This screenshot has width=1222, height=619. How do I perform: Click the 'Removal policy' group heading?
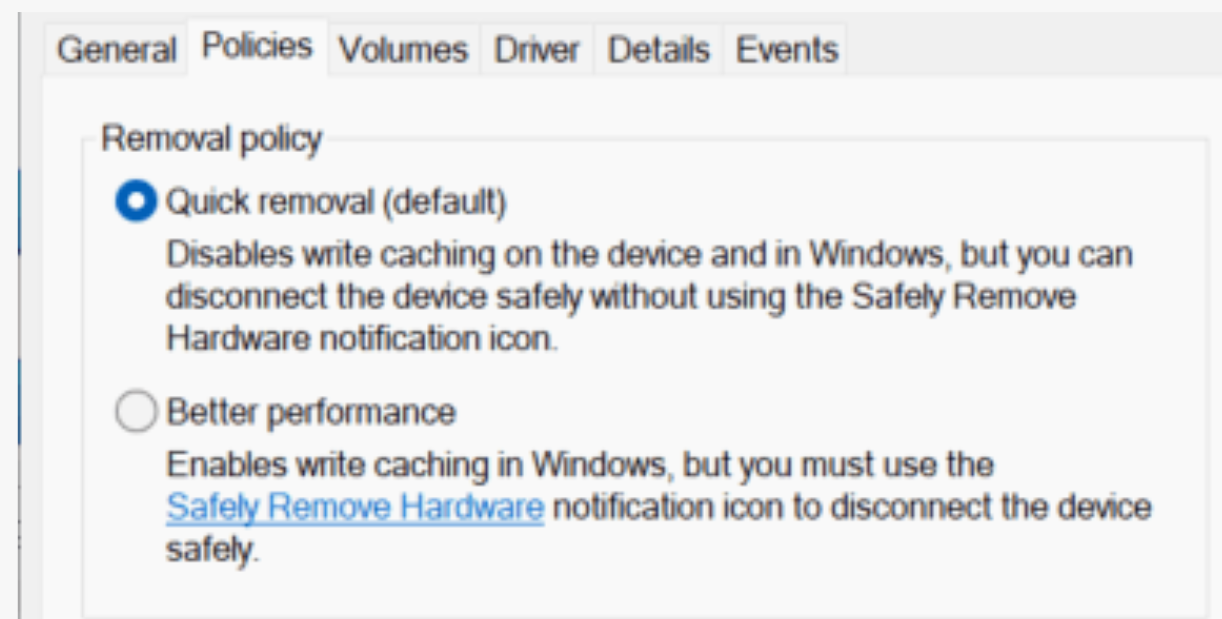click(x=212, y=139)
